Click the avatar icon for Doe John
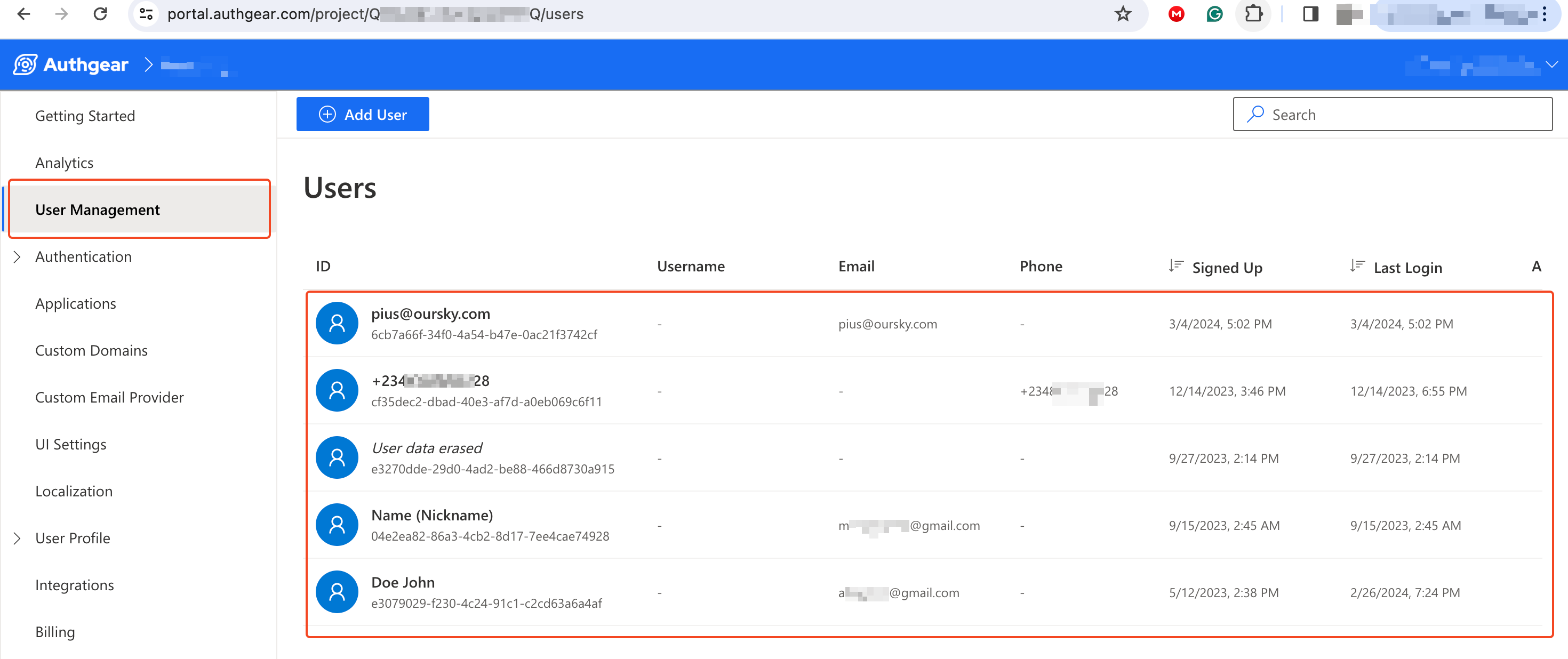 click(x=337, y=591)
